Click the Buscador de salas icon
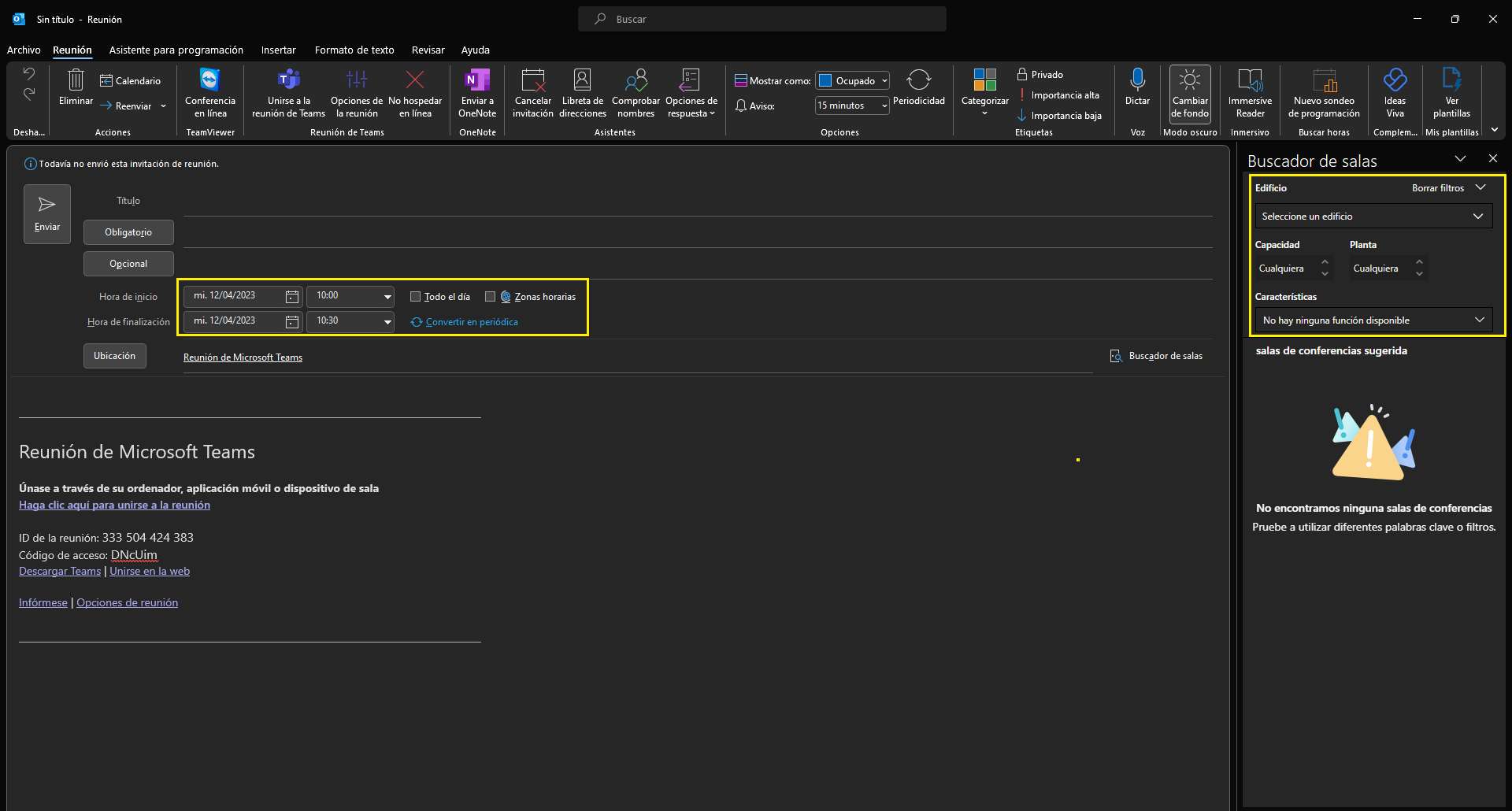The image size is (1512, 811). (x=1115, y=356)
